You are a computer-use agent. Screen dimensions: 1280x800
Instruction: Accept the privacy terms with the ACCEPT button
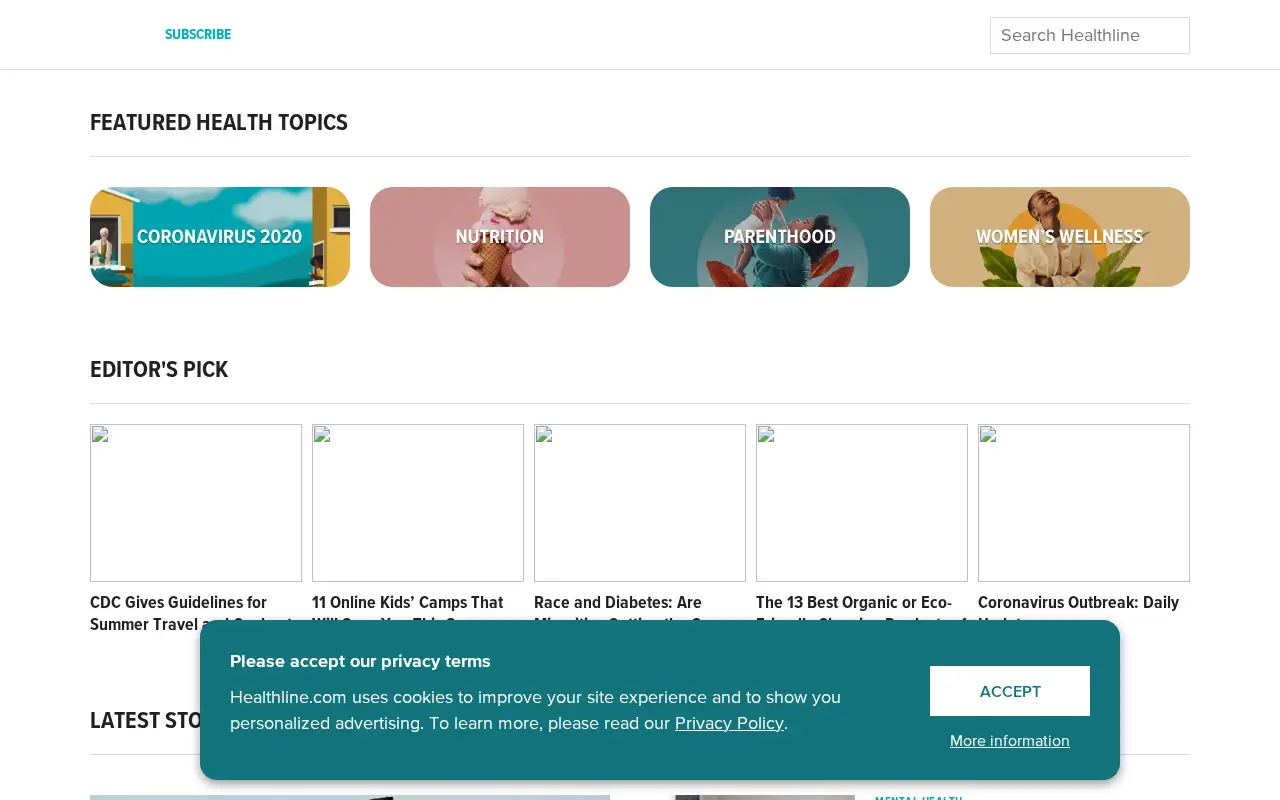tap(1010, 691)
